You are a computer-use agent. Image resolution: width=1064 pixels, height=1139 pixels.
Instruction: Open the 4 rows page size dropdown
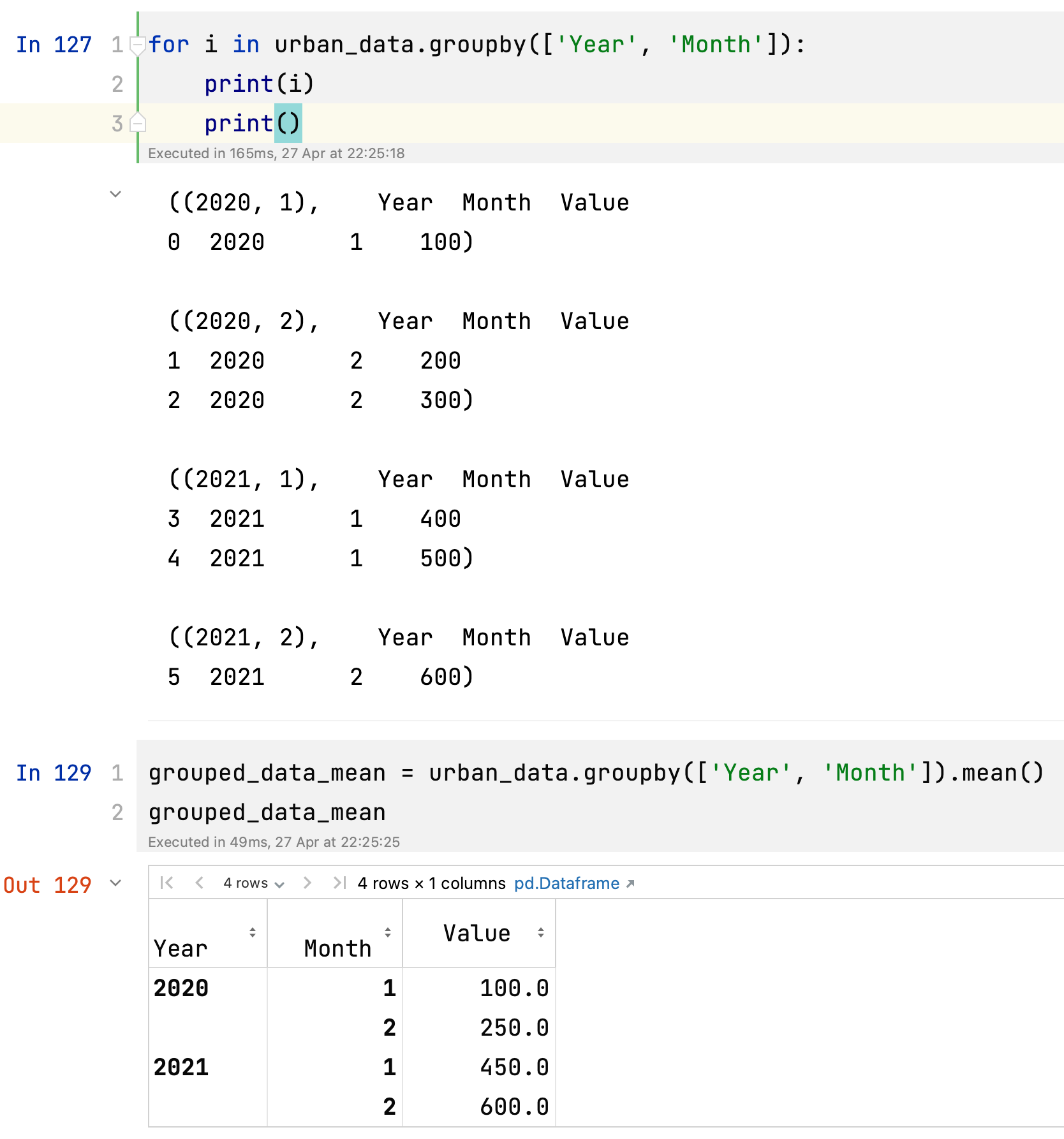[253, 883]
